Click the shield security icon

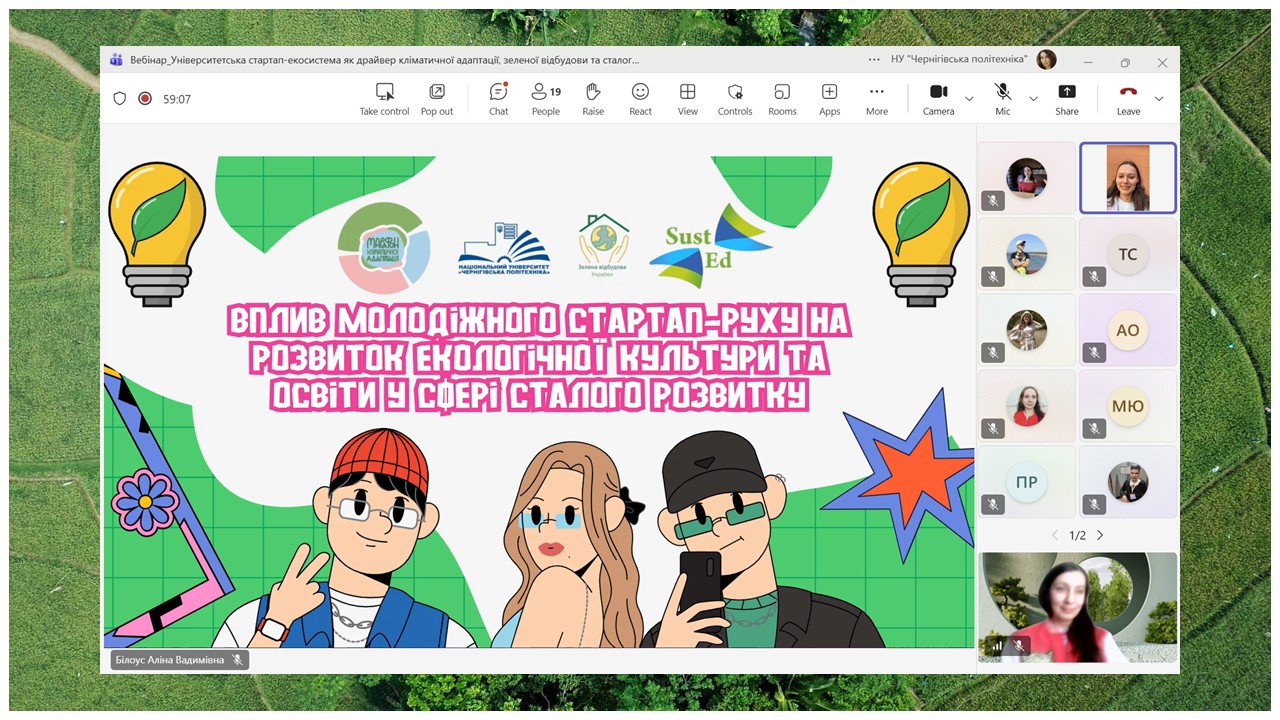(120, 99)
